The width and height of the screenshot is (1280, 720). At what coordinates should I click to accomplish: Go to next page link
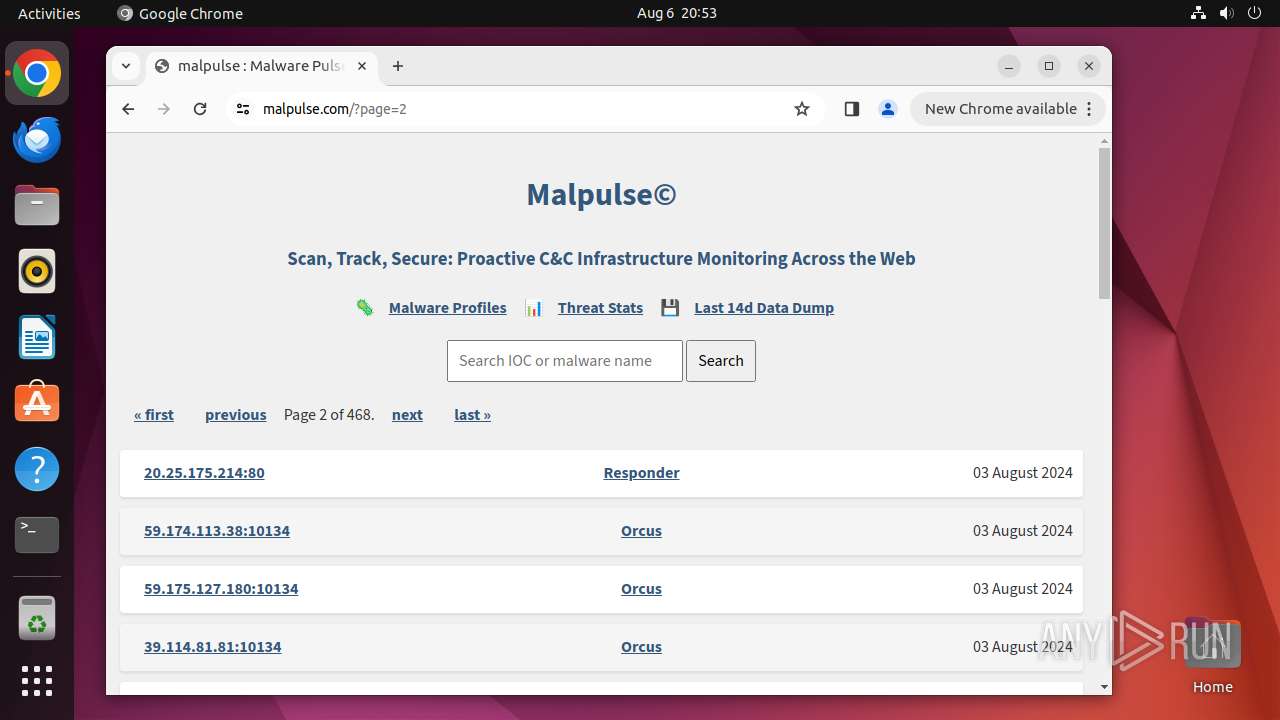tap(407, 415)
